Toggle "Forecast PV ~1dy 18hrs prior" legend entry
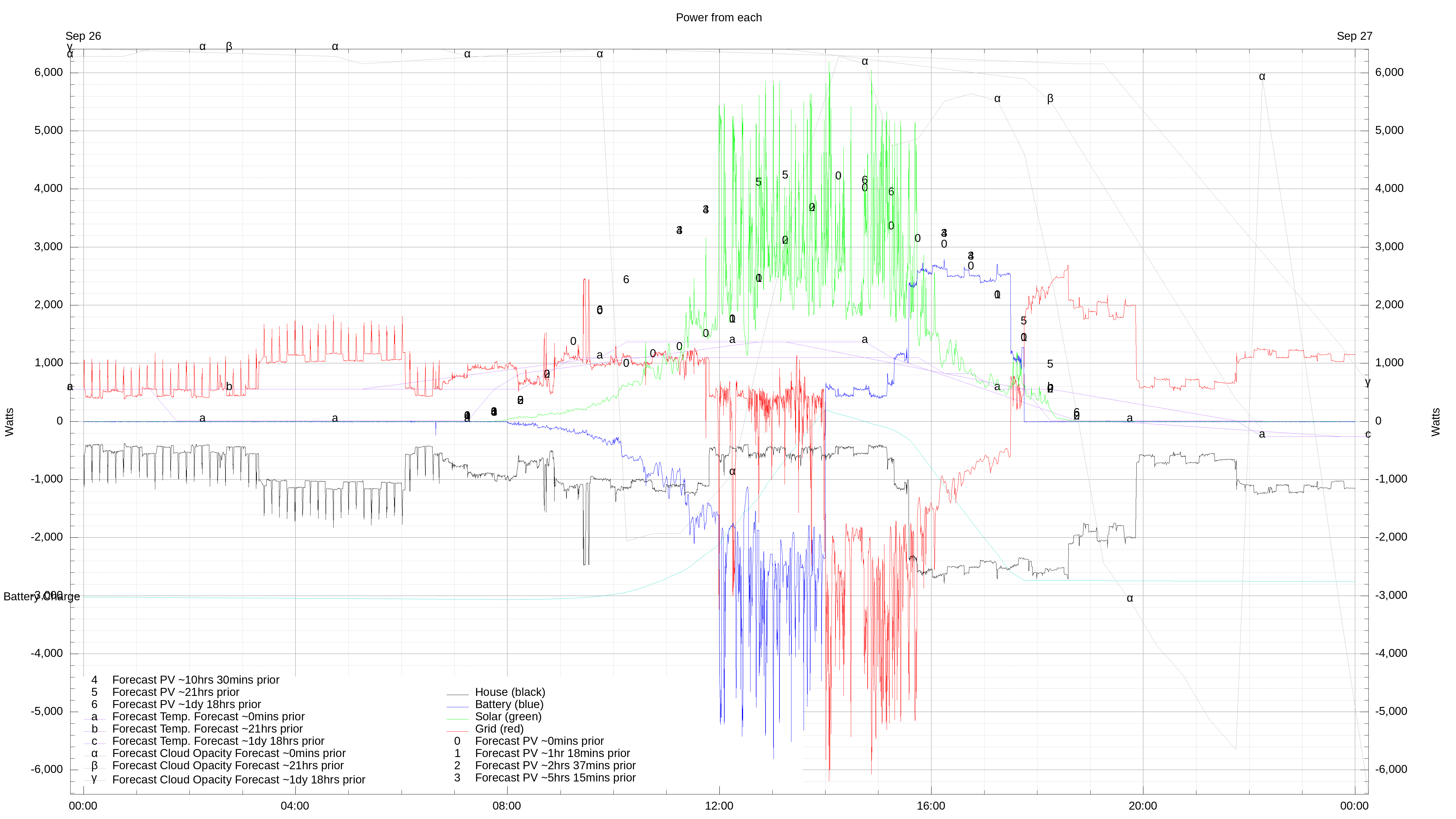Screen dimensions: 1456x819 187,705
